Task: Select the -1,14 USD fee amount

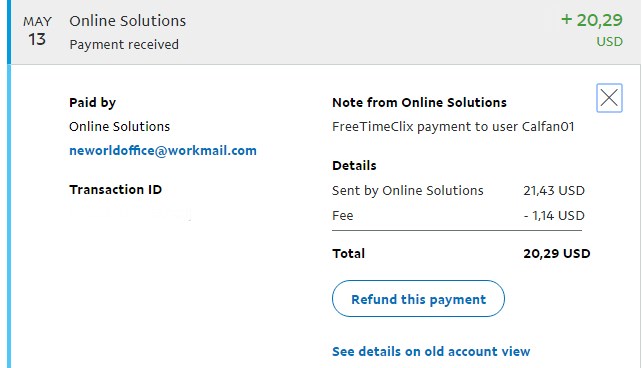Action: 554,215
